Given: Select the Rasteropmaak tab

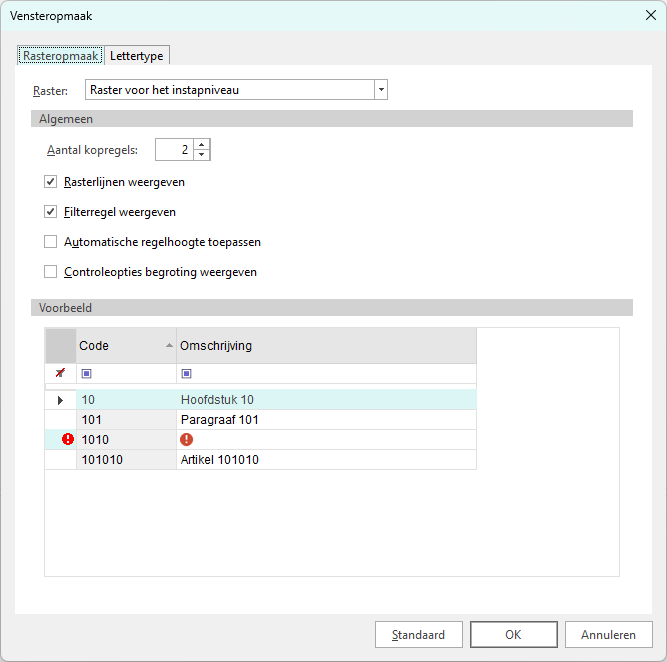Looking at the screenshot, I should click(x=61, y=56).
